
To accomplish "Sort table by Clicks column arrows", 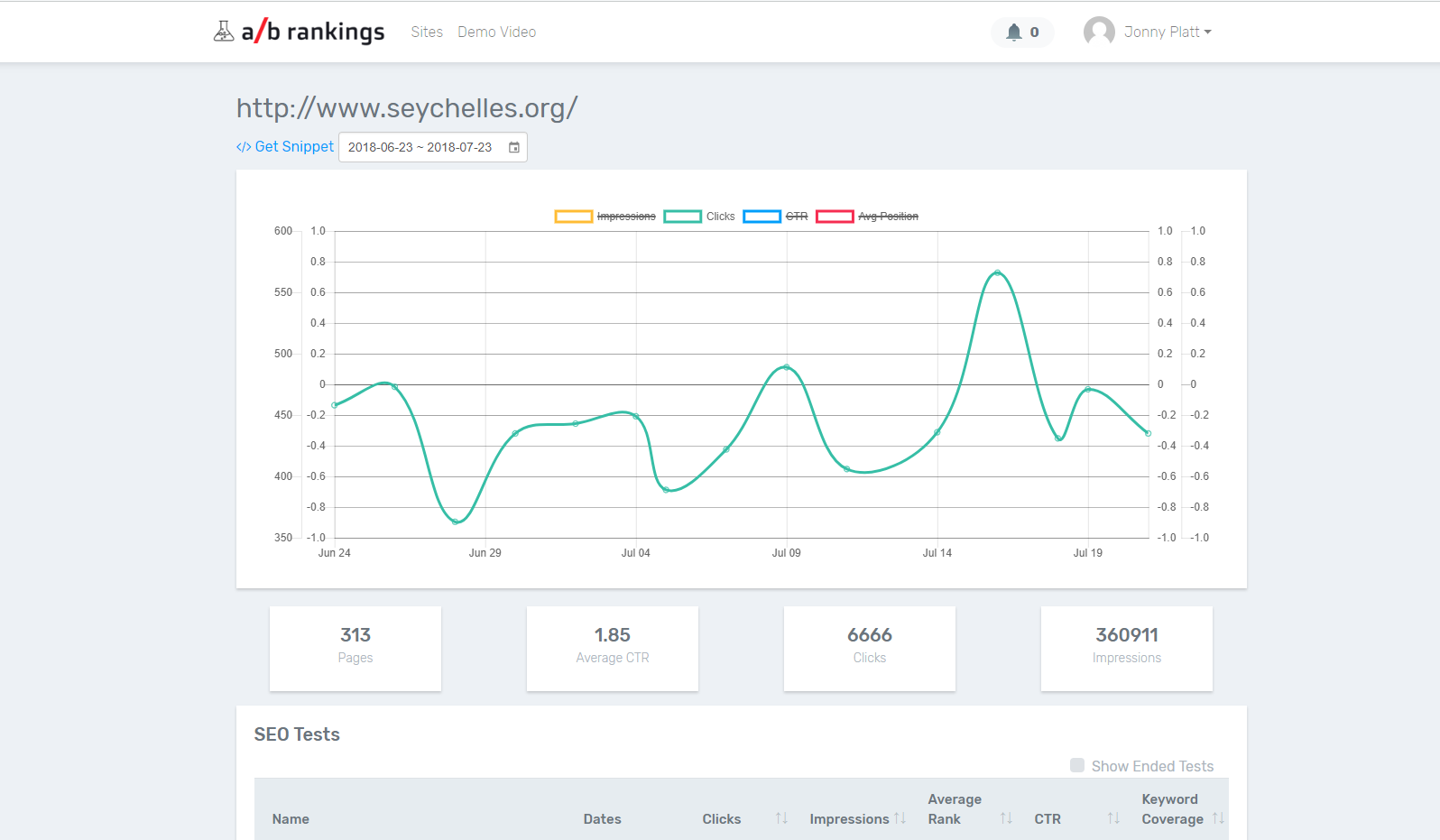I will pos(781,818).
